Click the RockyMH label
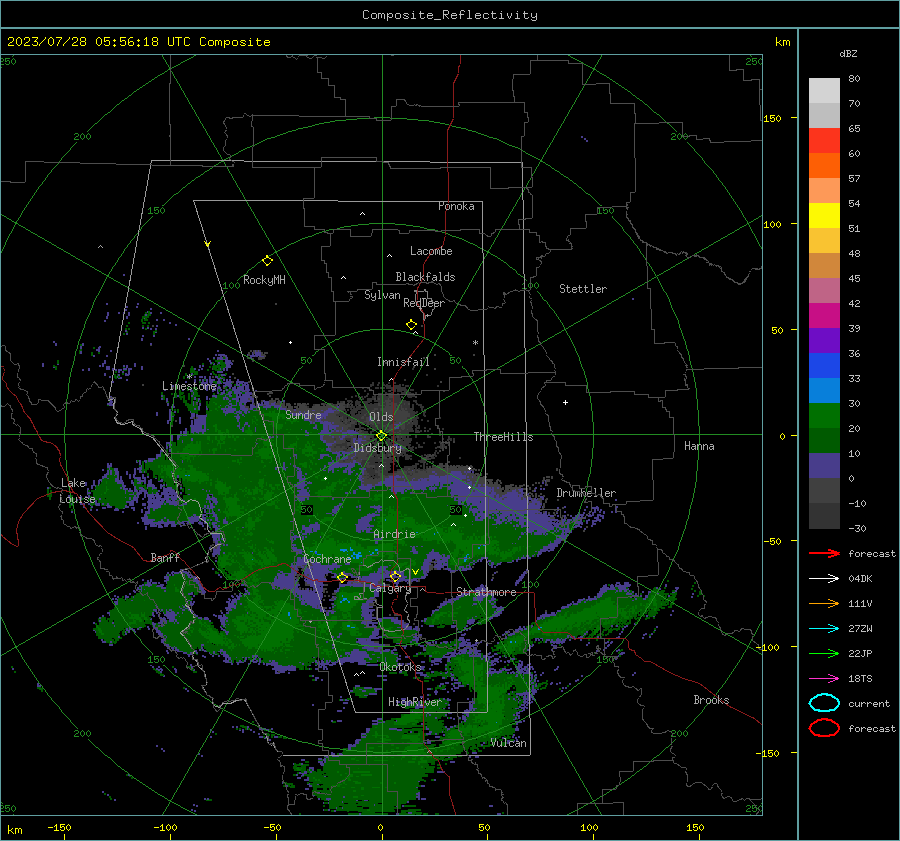The height and width of the screenshot is (841, 900). (x=264, y=280)
